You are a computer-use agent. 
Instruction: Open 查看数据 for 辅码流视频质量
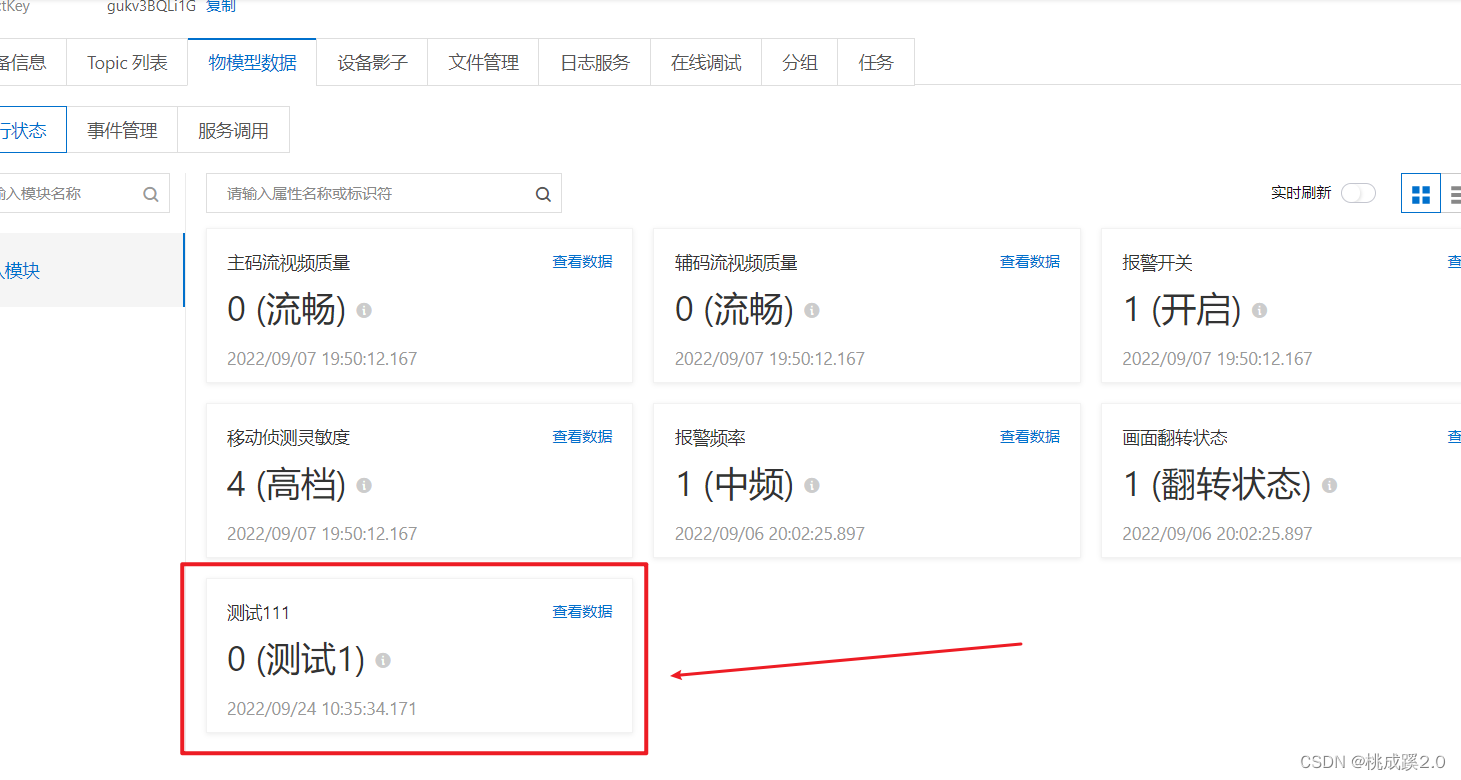[x=1030, y=262]
